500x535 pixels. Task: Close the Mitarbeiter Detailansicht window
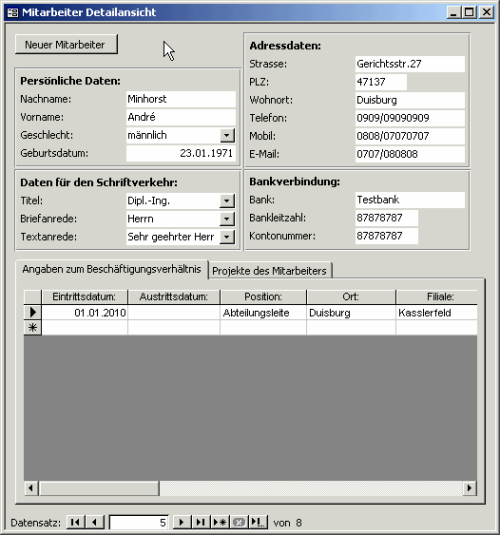point(486,13)
